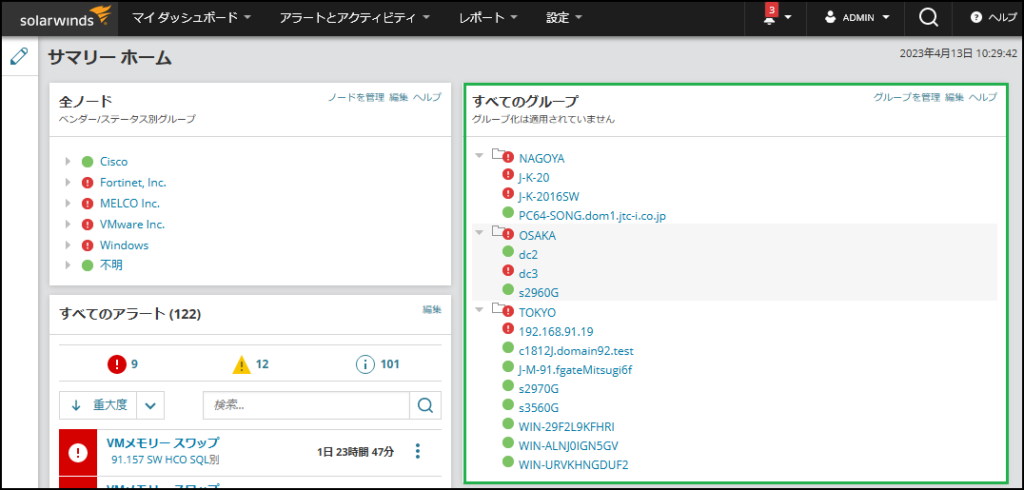This screenshot has height=490, width=1024.
Task: Click the TOKYO folder icon
Action: [502, 310]
